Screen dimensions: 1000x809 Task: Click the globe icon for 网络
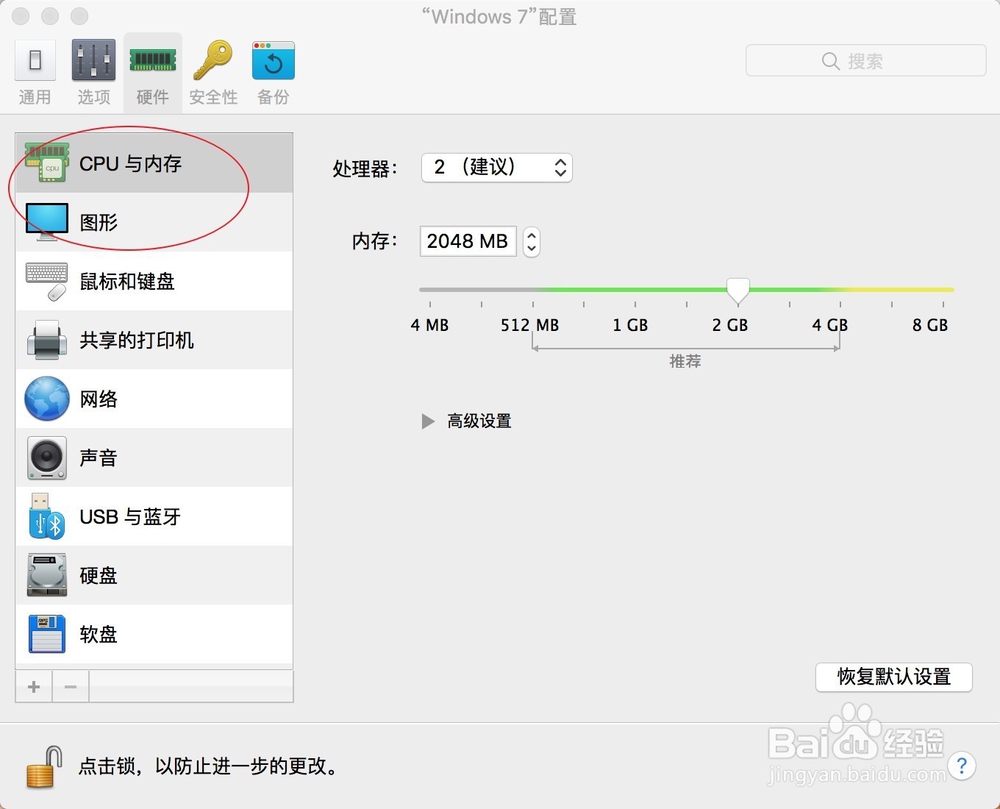tap(47, 398)
